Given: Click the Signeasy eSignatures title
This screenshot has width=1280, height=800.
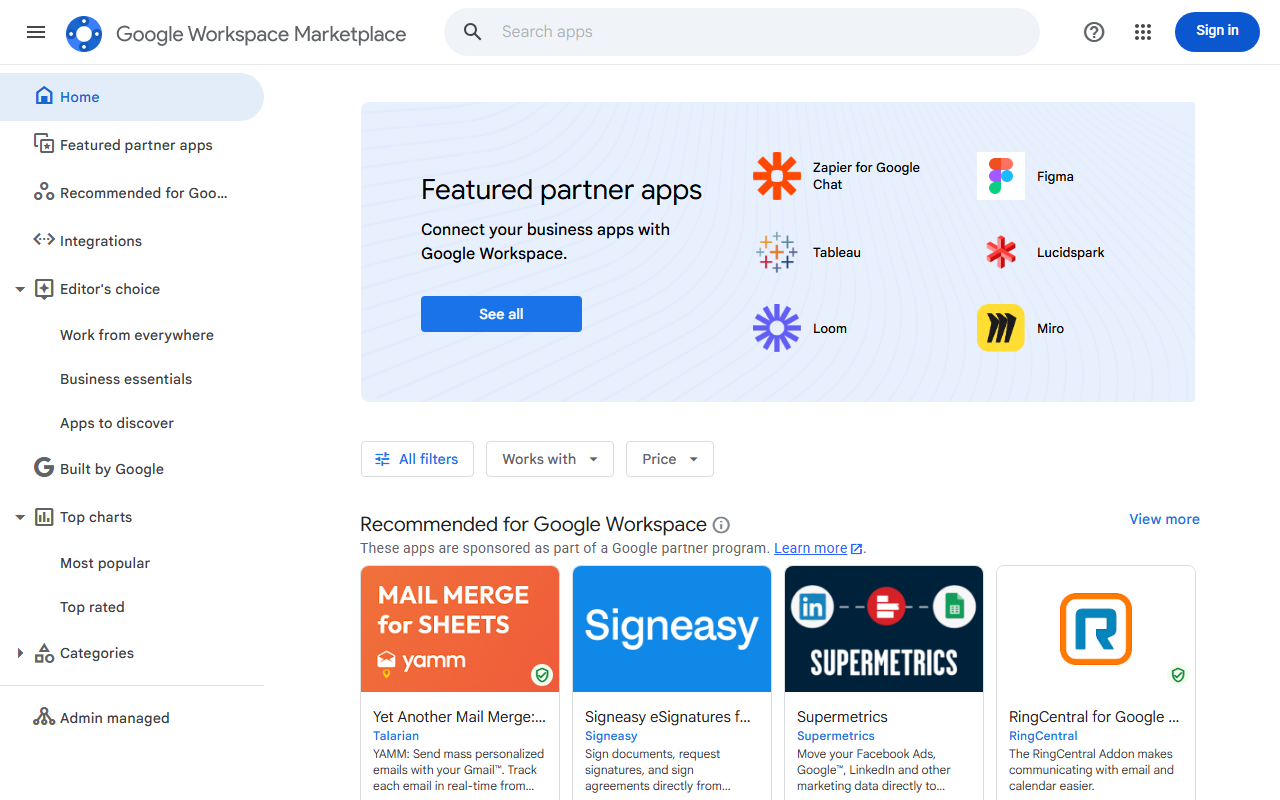Looking at the screenshot, I should [668, 717].
